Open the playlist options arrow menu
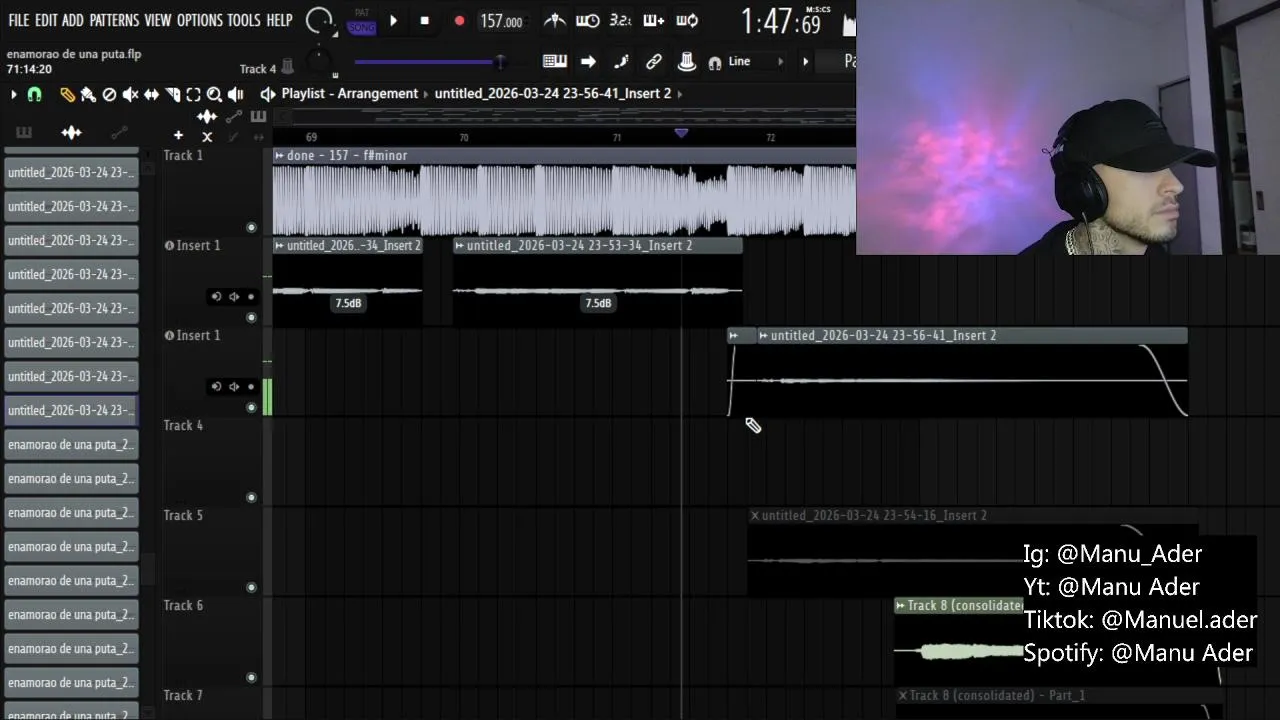The image size is (1280, 720). [13, 95]
